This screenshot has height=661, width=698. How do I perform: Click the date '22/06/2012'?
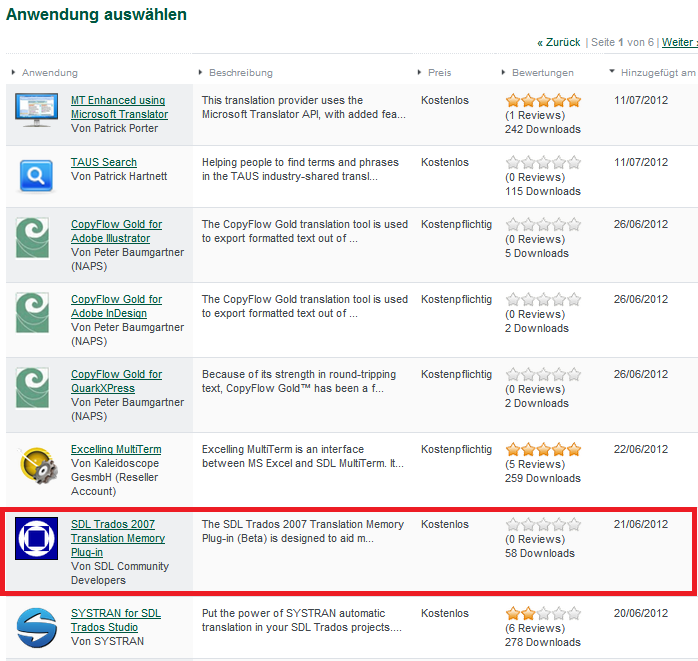641,449
